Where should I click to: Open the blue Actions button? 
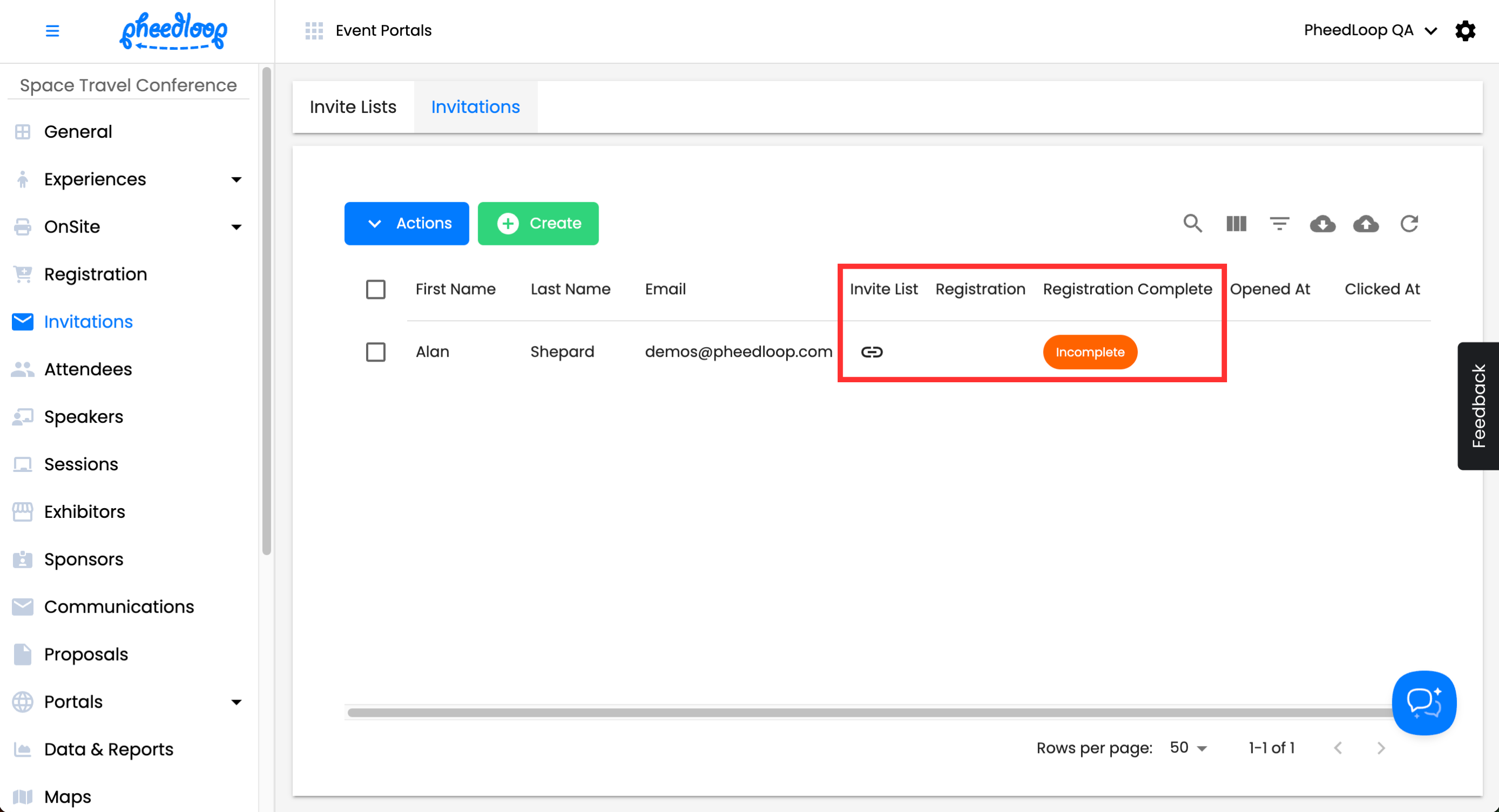coord(406,223)
